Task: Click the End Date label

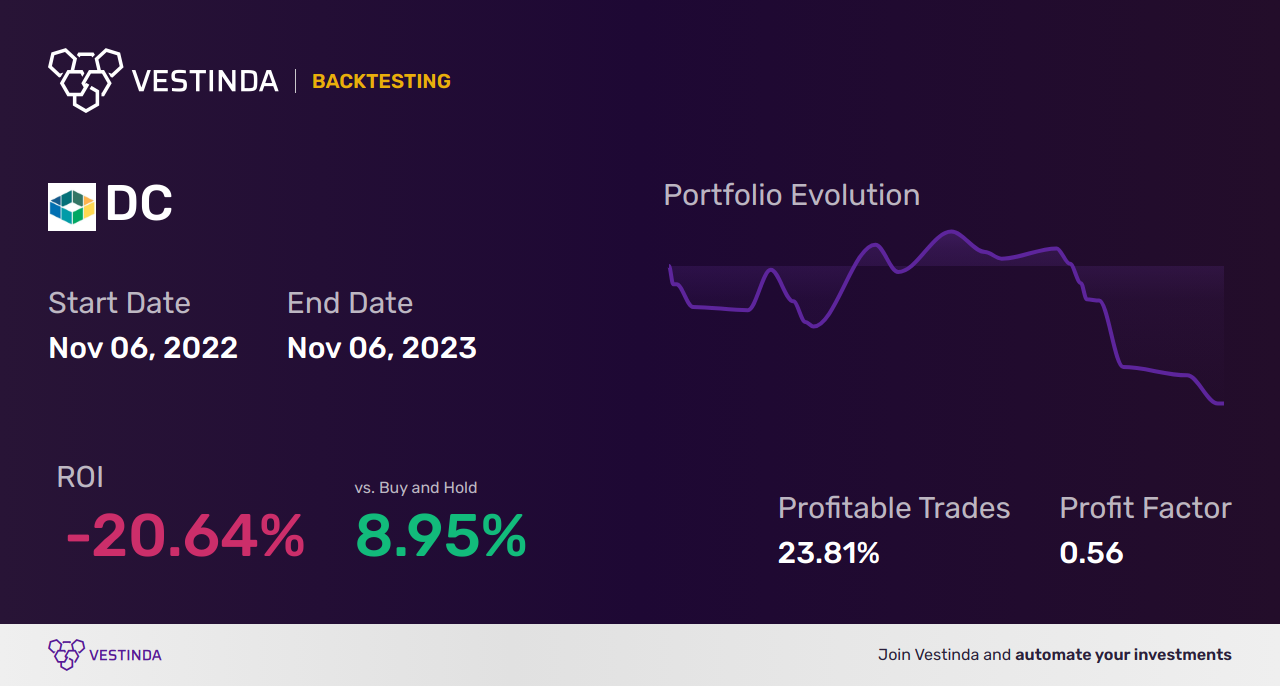Action: (x=350, y=303)
